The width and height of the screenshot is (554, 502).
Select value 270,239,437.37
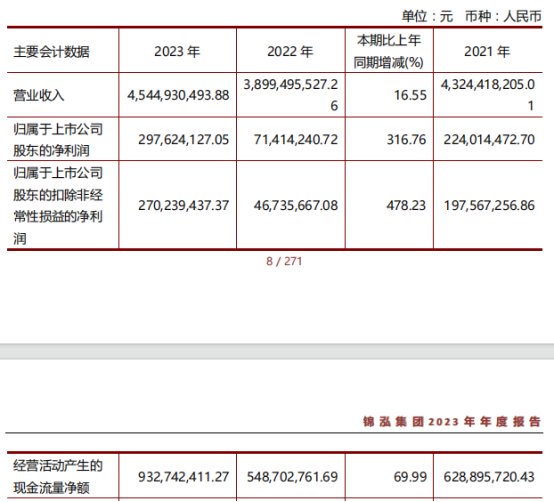pyautogui.click(x=183, y=205)
